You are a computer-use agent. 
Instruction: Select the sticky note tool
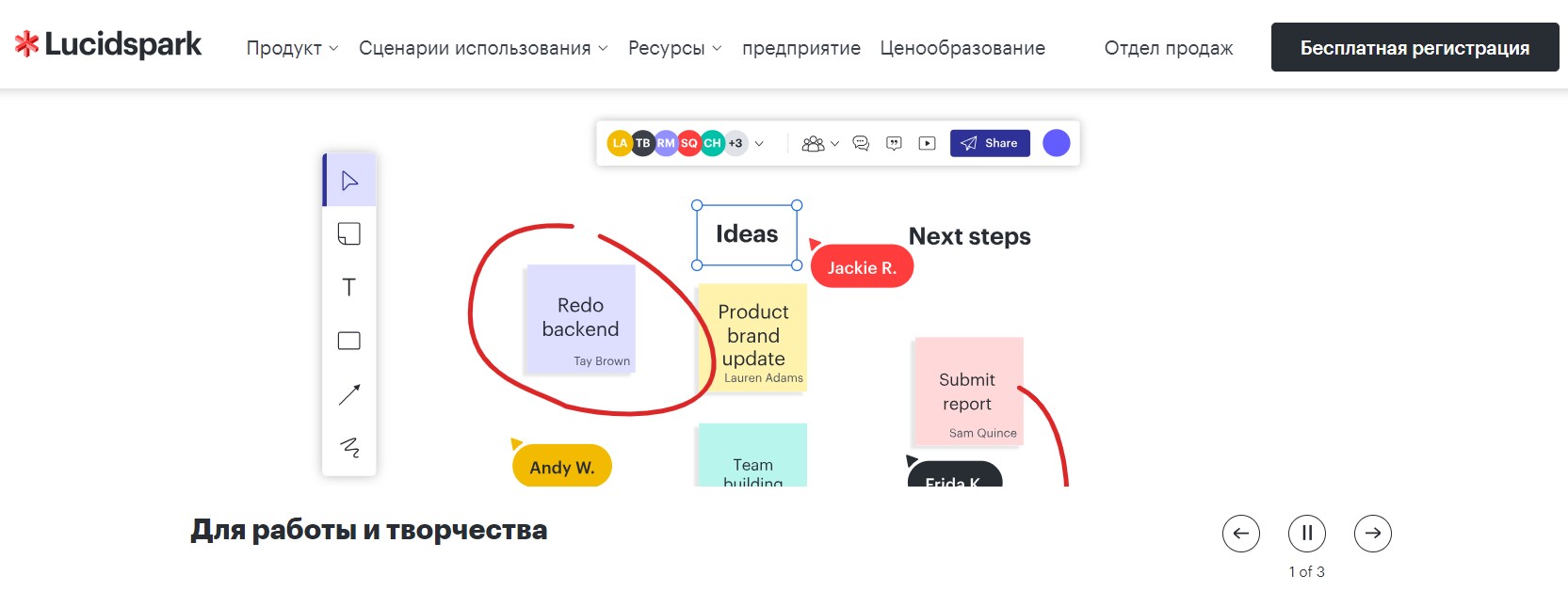pyautogui.click(x=349, y=234)
